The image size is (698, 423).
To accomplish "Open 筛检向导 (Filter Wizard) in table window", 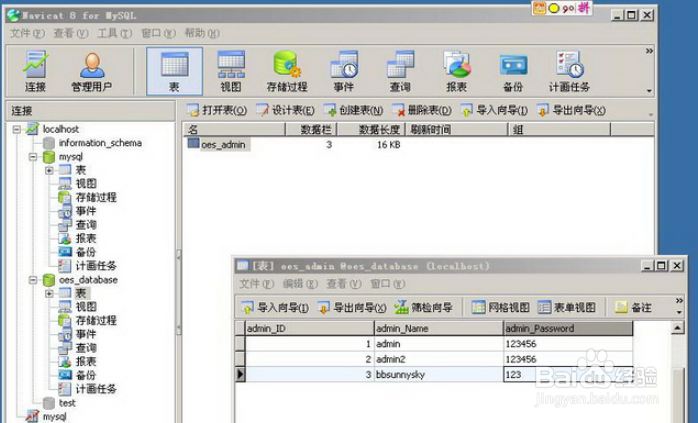I will tap(423, 307).
